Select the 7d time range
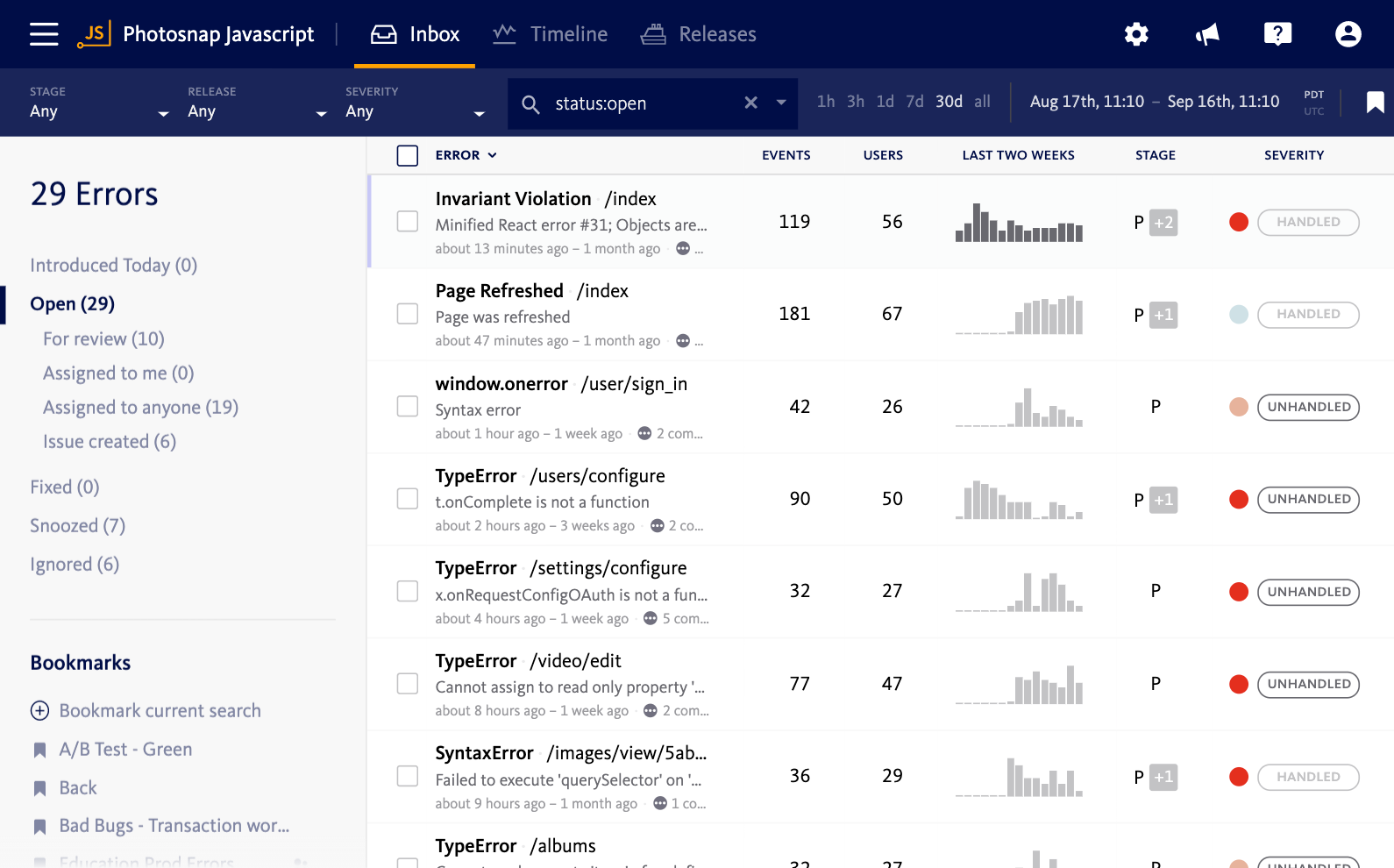This screenshot has height=868, width=1394. click(914, 102)
